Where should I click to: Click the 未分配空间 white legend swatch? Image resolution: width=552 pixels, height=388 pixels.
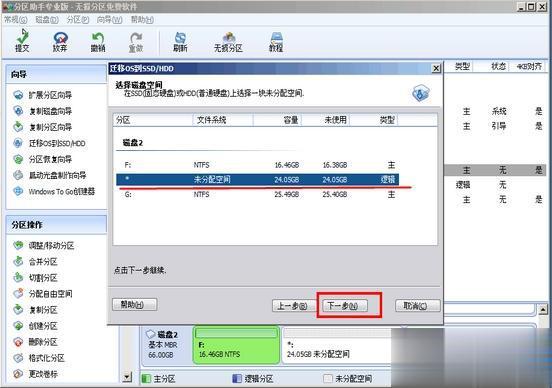pyautogui.click(x=328, y=379)
